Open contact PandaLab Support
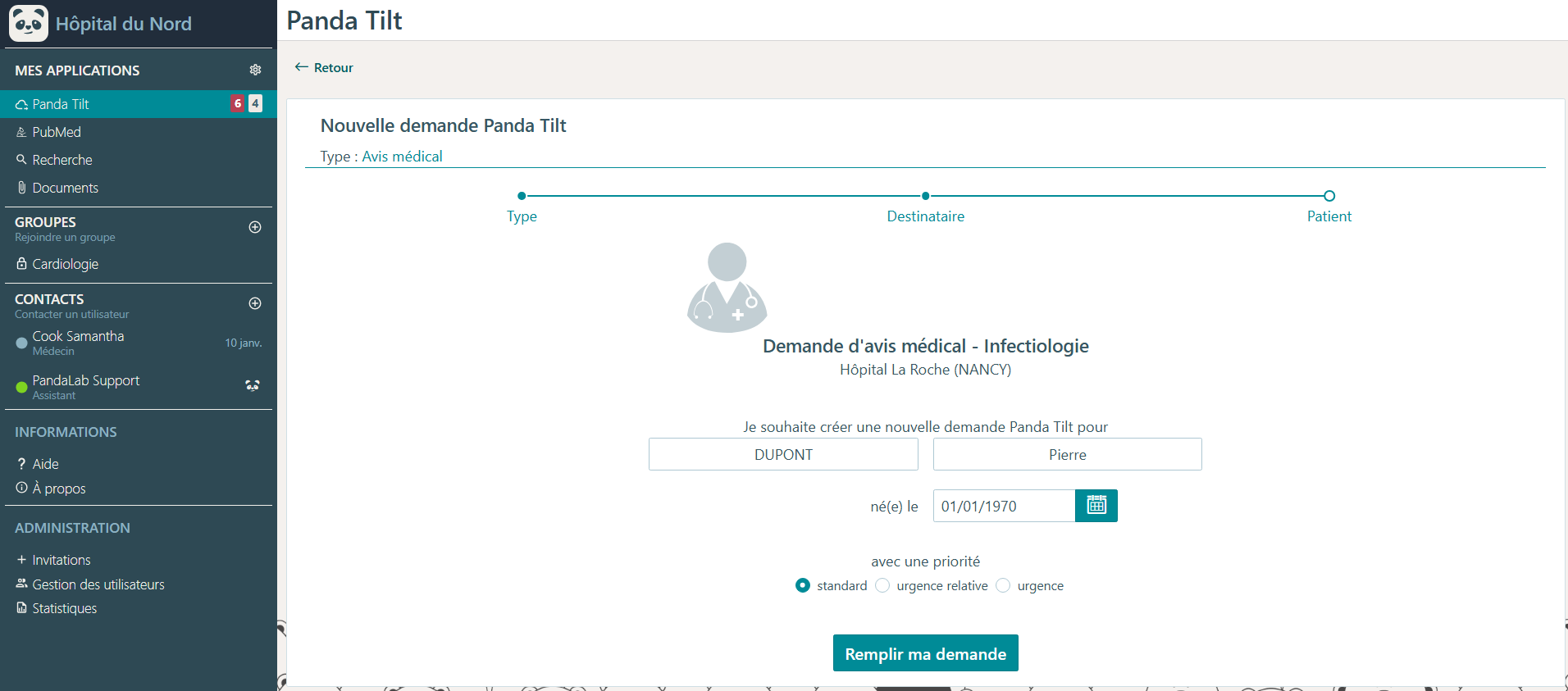1568x691 pixels. 138,387
